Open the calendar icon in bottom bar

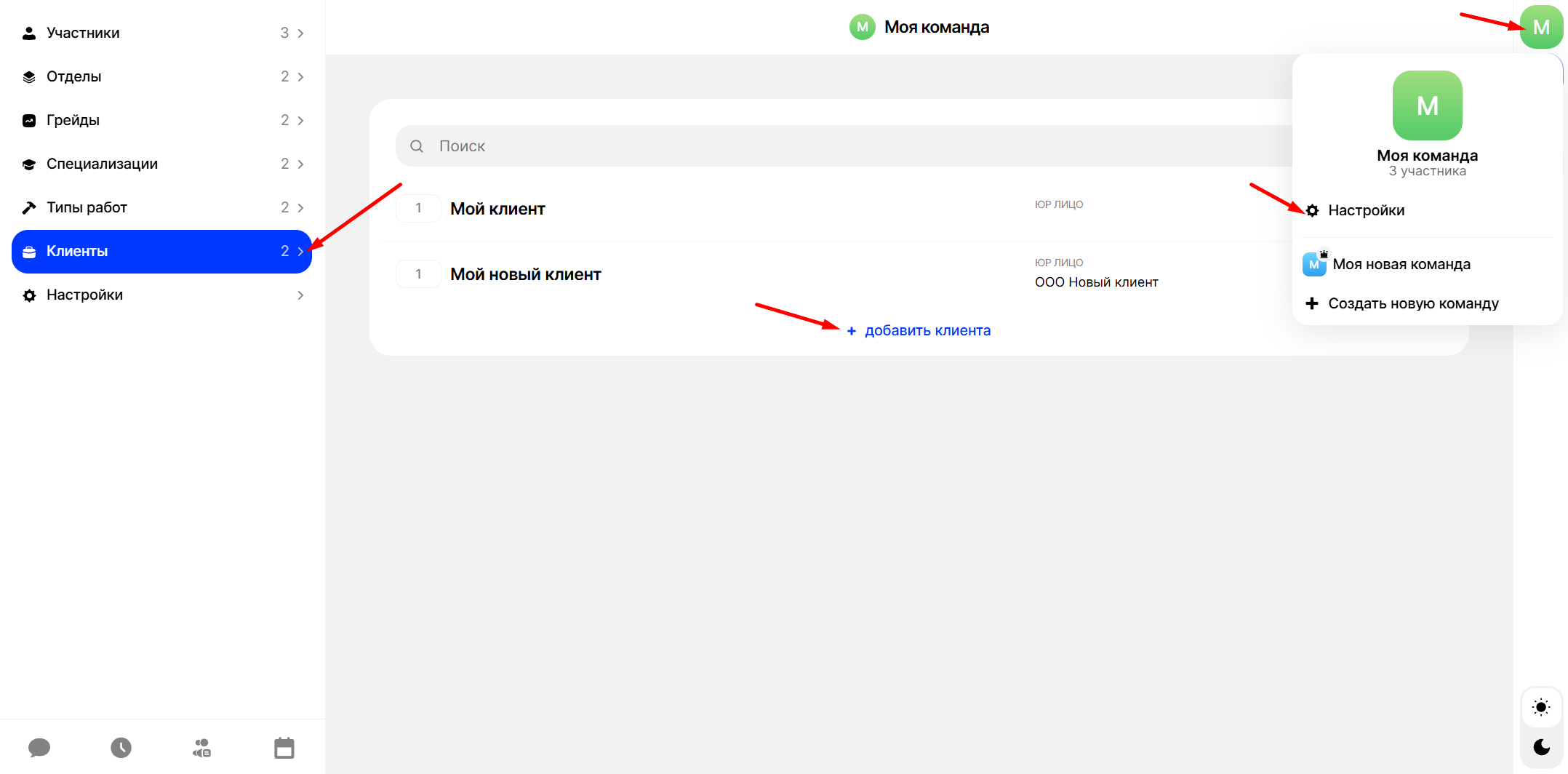click(x=284, y=747)
